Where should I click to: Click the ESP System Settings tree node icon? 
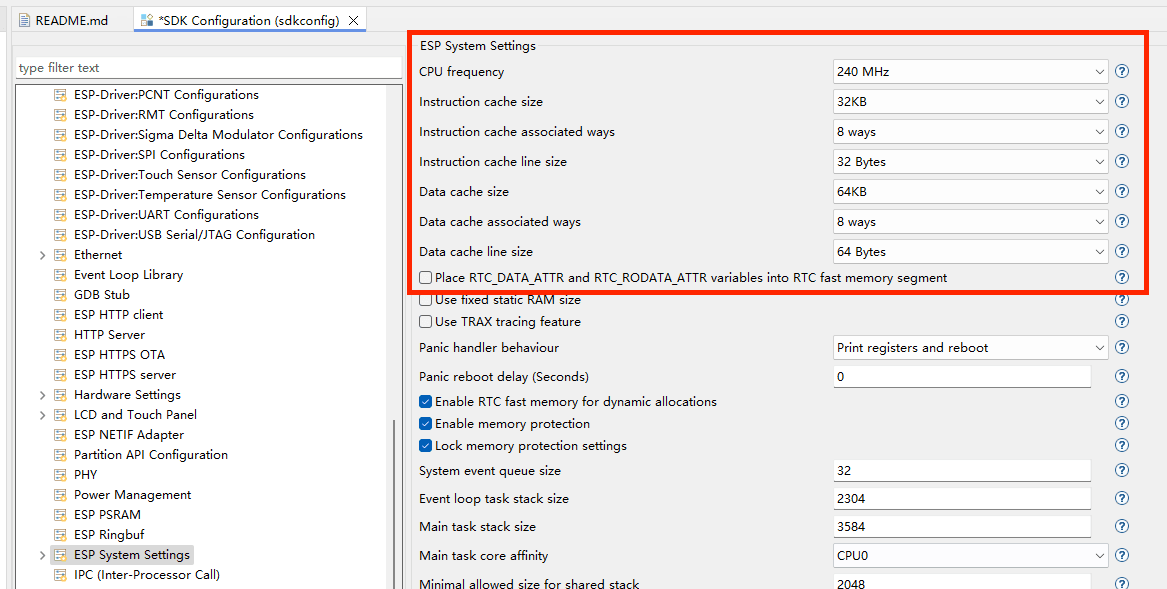(60, 555)
